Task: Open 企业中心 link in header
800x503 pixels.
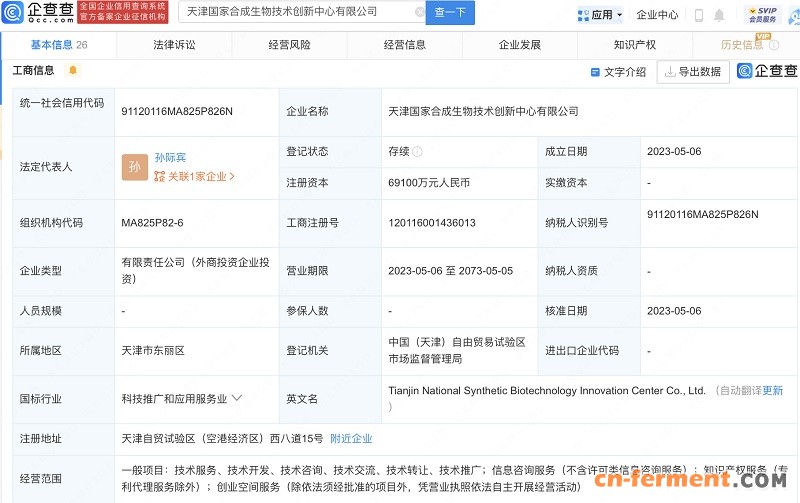Action: pos(657,15)
